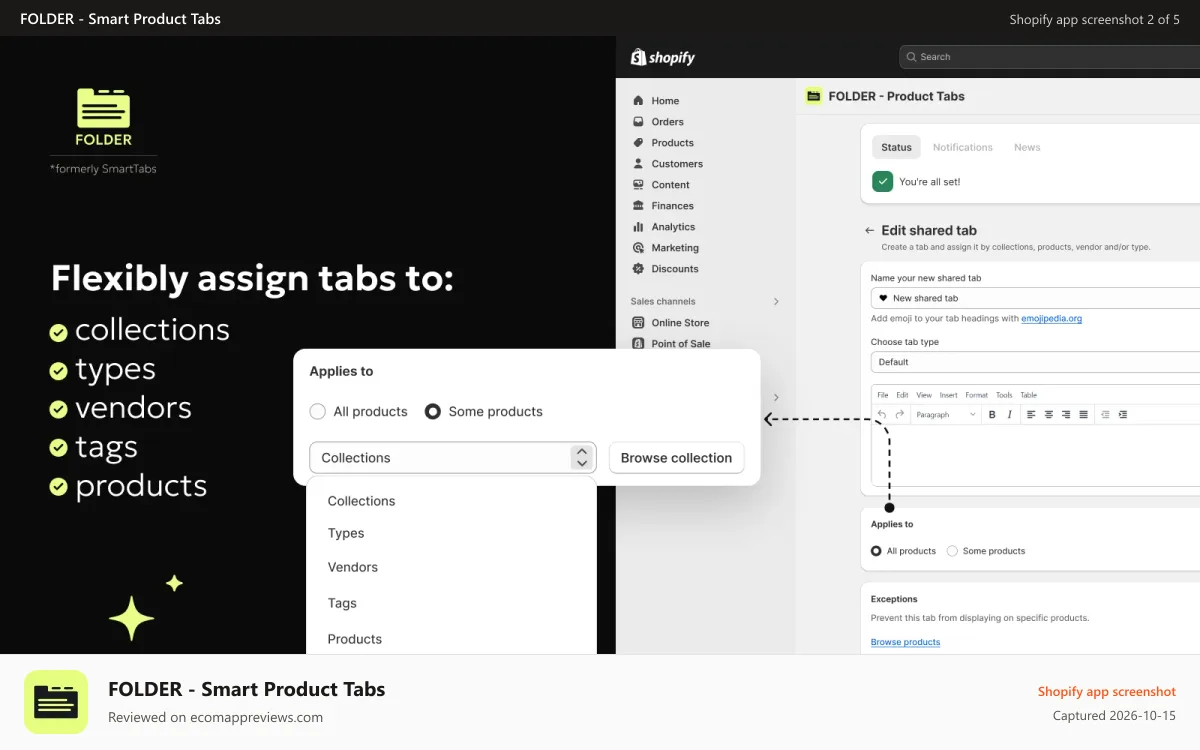Click the Shopify Search field
1200x750 pixels.
1049,57
